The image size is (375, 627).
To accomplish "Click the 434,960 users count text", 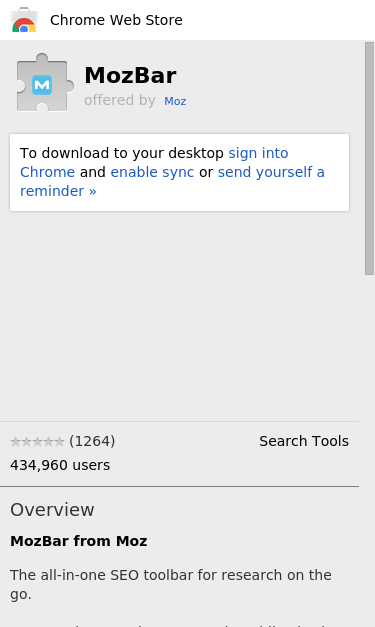I will tap(60, 465).
